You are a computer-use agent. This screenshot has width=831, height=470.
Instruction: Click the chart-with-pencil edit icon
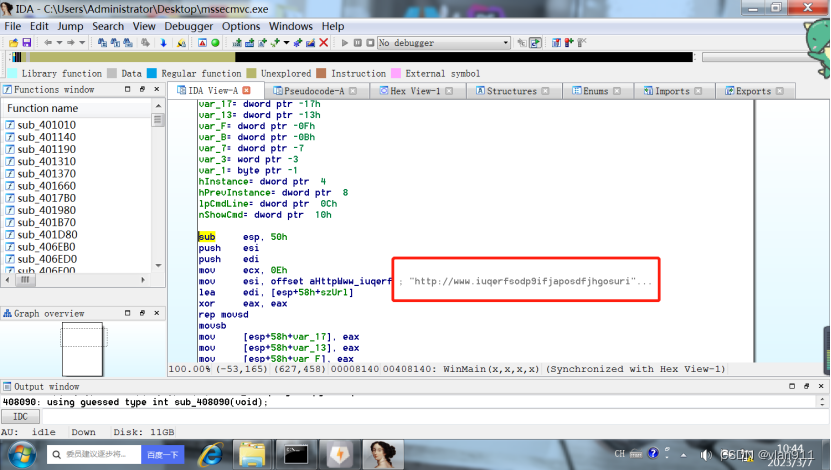click(310, 42)
